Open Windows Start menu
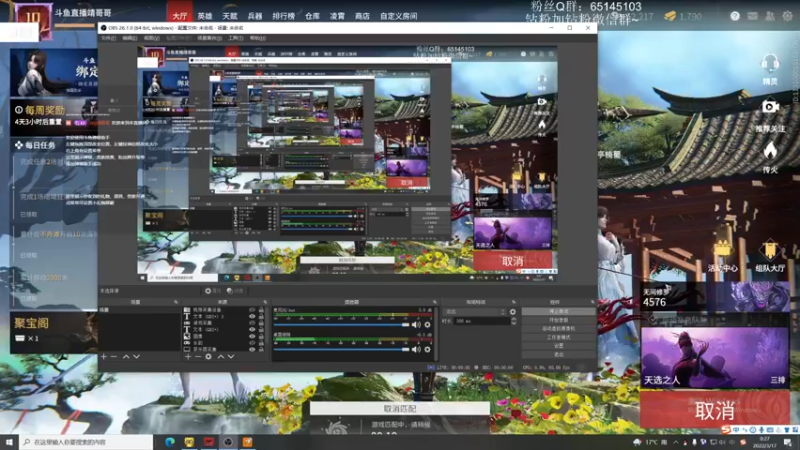Viewport: 800px width, 450px height. click(x=9, y=442)
